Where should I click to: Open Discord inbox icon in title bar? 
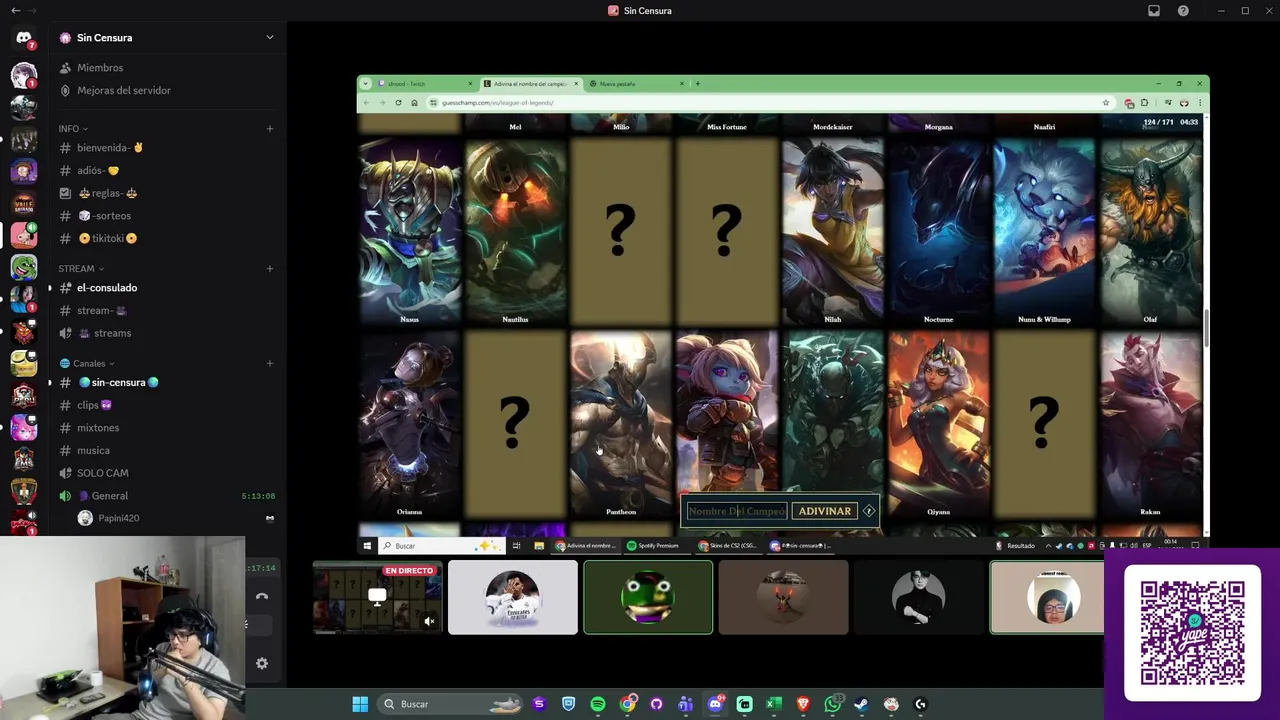pyautogui.click(x=1154, y=11)
